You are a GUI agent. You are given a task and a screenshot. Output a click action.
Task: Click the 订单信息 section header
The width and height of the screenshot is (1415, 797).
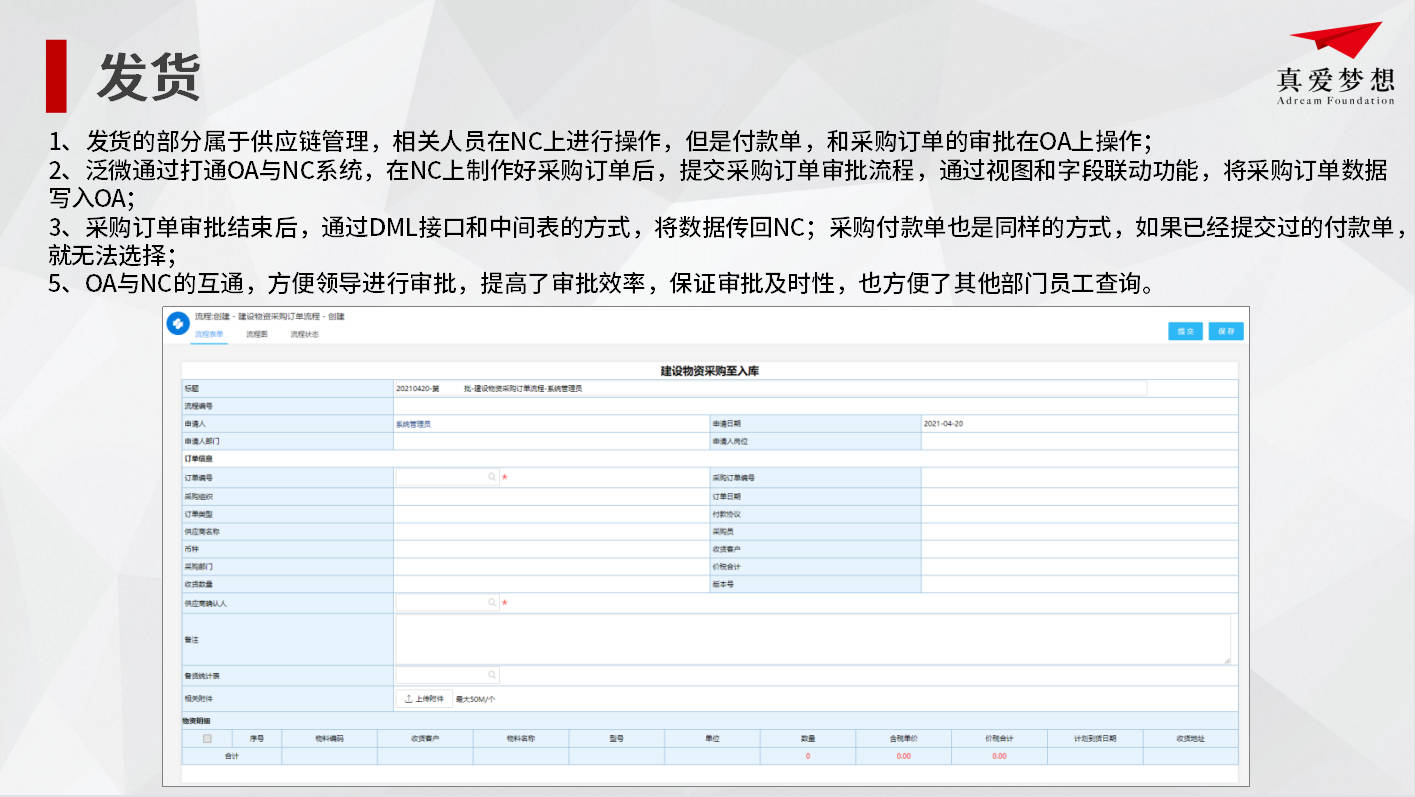(x=197, y=460)
